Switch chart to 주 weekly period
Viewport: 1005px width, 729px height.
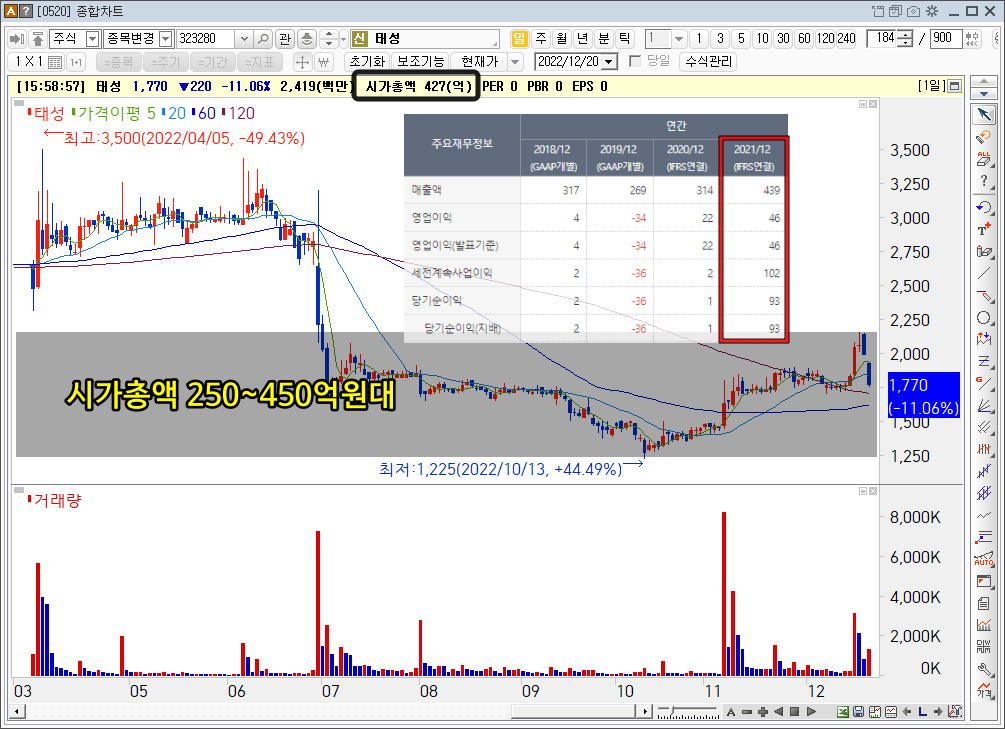pyautogui.click(x=540, y=39)
